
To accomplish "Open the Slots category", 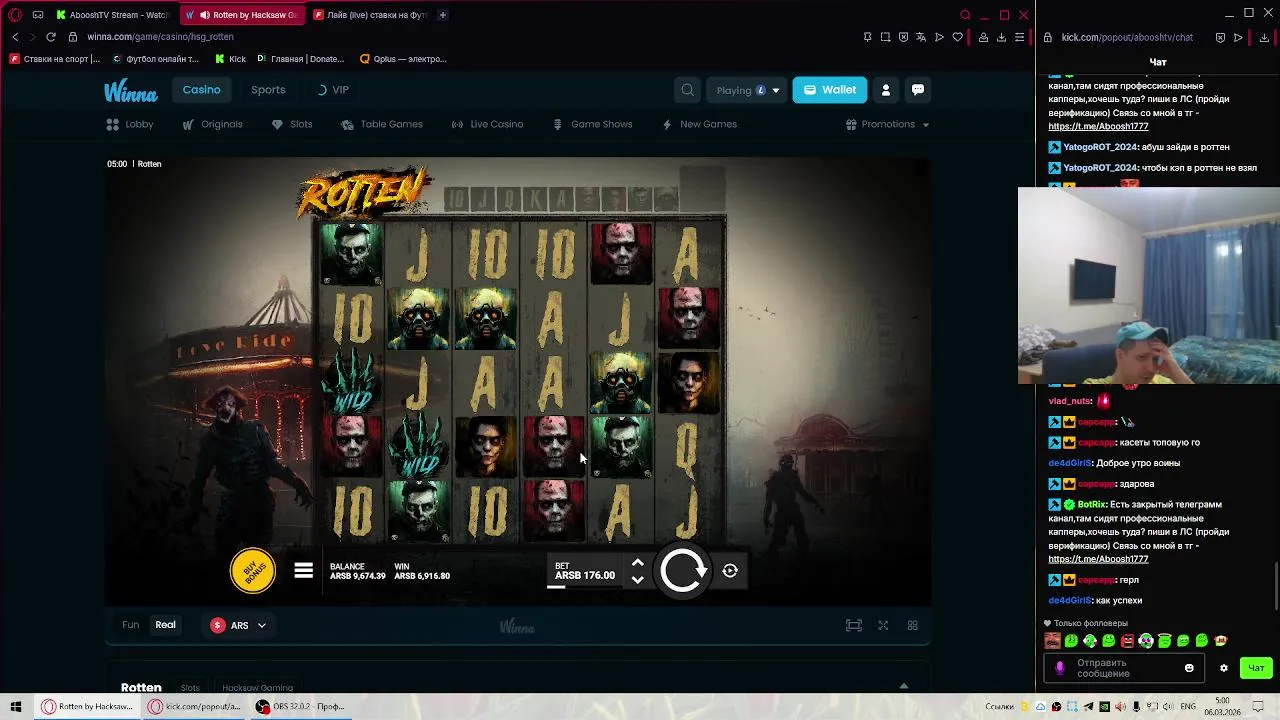I will click(292, 124).
